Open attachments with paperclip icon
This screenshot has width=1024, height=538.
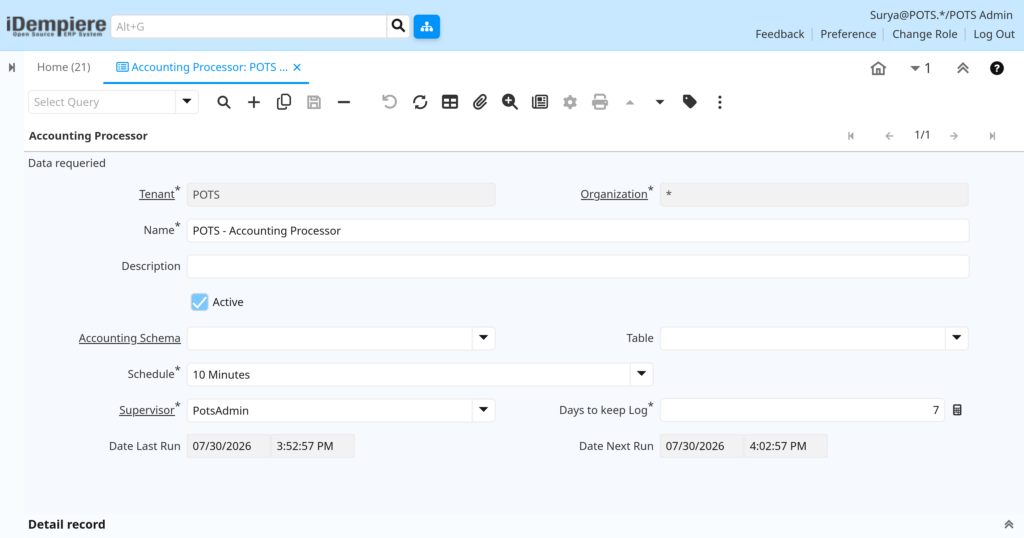[480, 102]
